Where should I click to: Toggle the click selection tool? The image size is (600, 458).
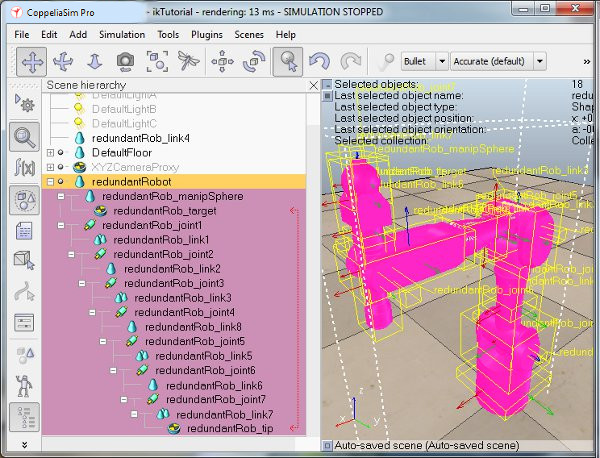coord(288,61)
